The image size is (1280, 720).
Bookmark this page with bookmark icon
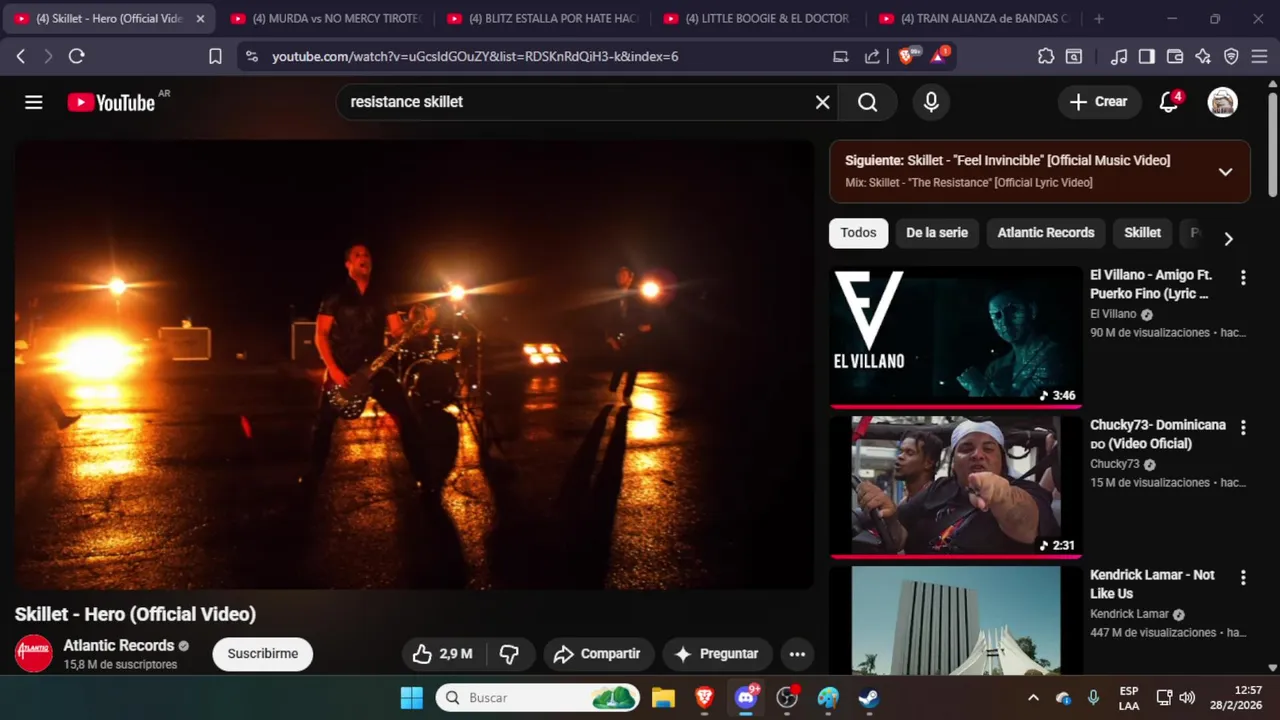pos(215,57)
